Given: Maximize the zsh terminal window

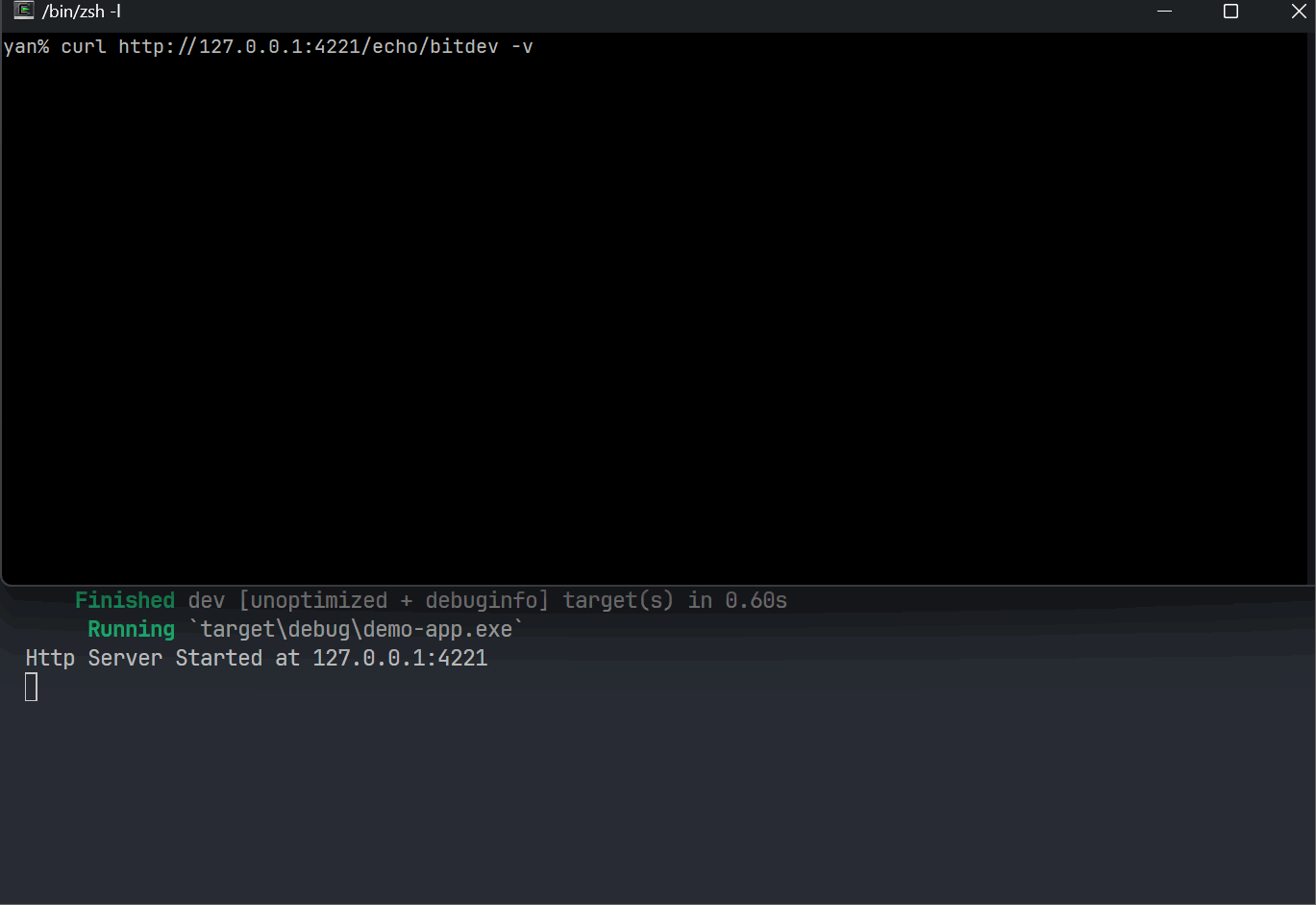Looking at the screenshot, I should 1230,12.
